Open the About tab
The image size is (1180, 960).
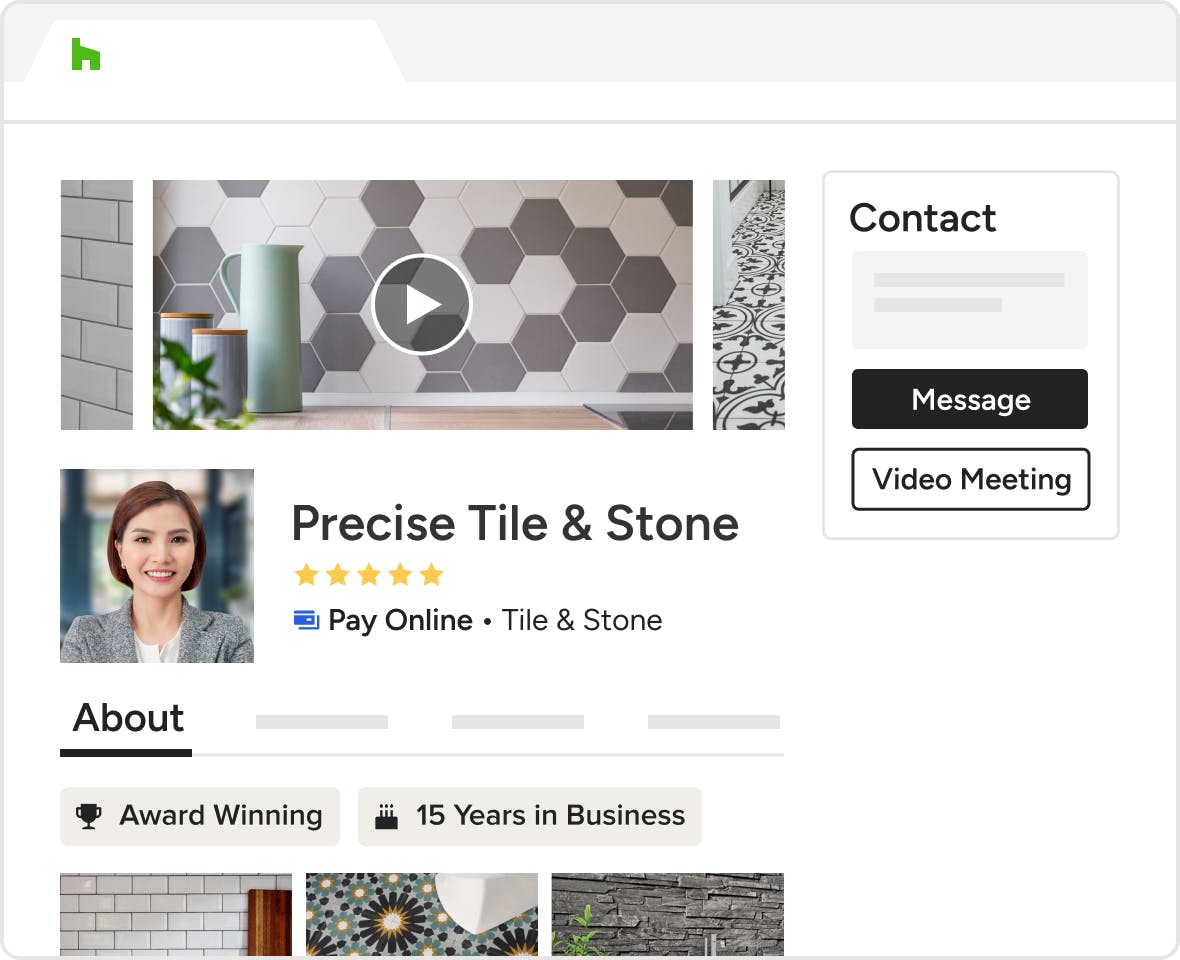(x=127, y=719)
